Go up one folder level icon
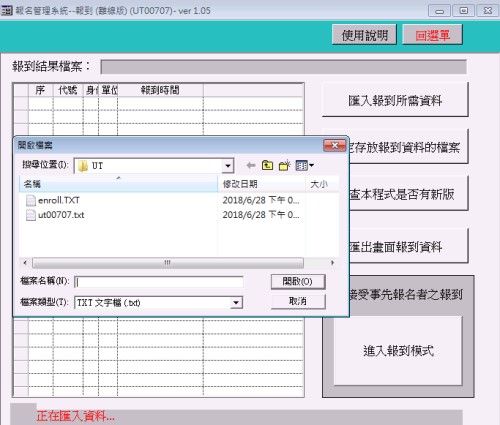500x425 pixels. [x=267, y=165]
